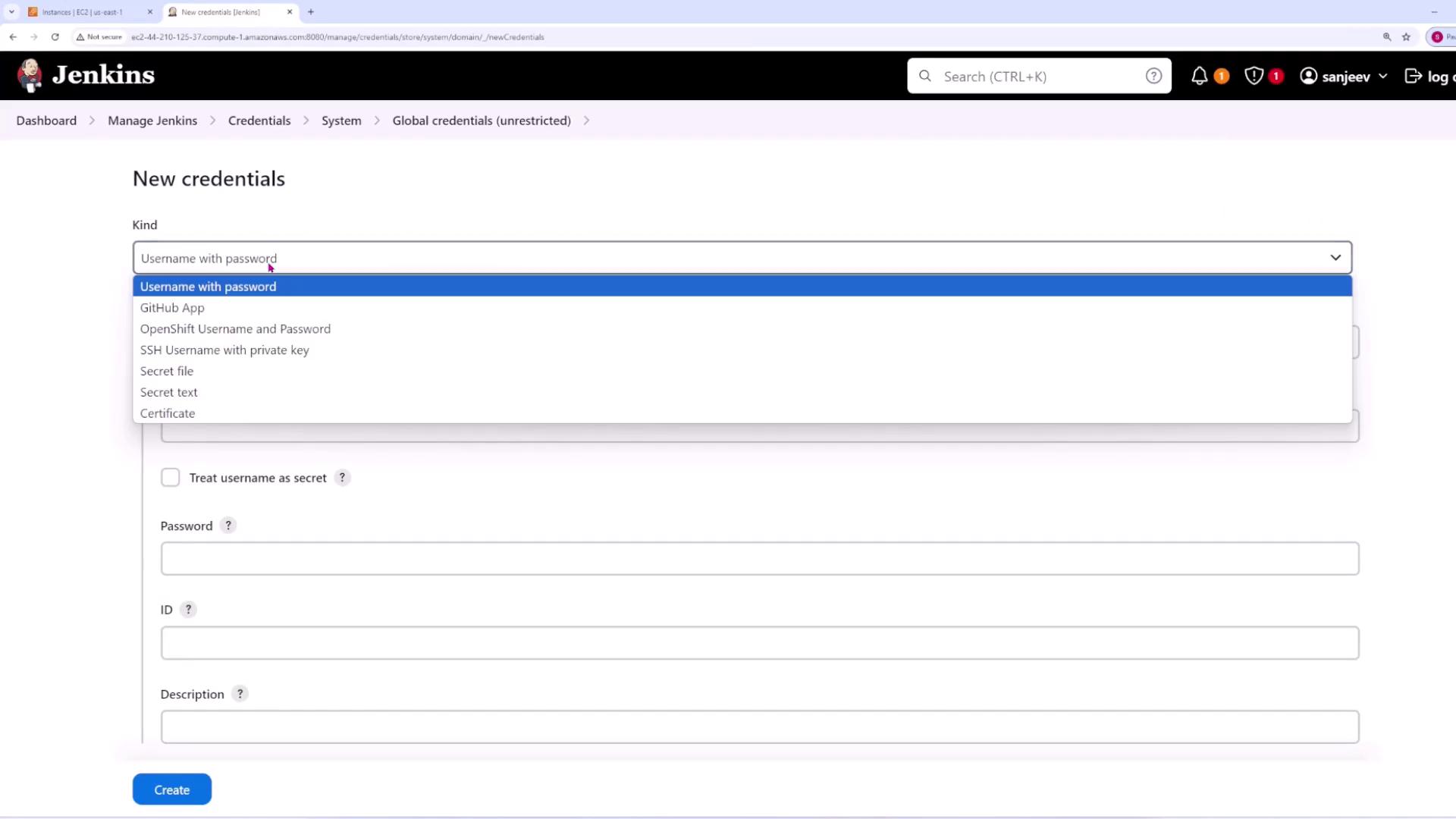Open the security warnings shield icon

(x=1254, y=76)
